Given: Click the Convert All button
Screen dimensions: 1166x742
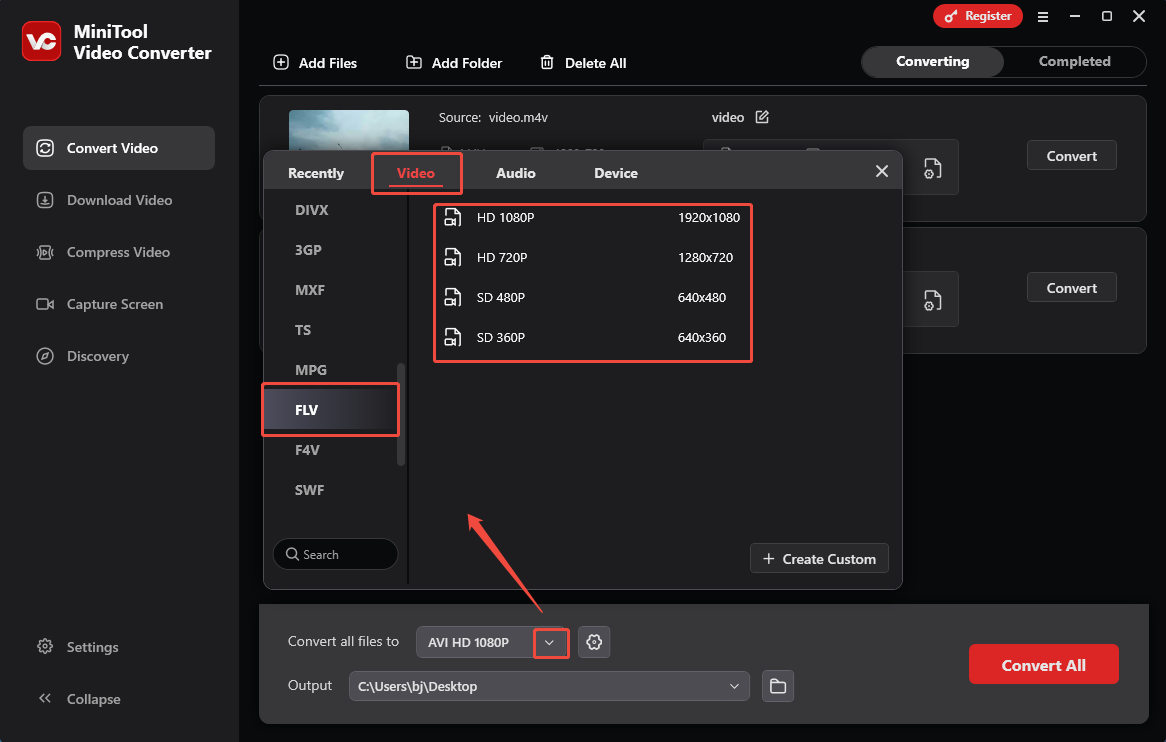Looking at the screenshot, I should tap(1043, 665).
